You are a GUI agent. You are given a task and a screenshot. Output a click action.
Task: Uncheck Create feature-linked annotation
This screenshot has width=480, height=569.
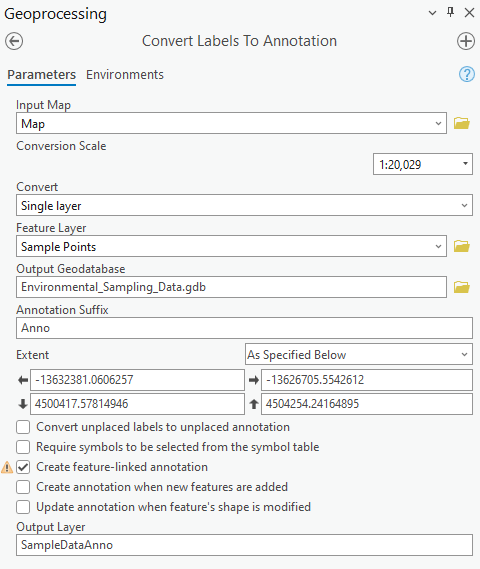pyautogui.click(x=23, y=467)
